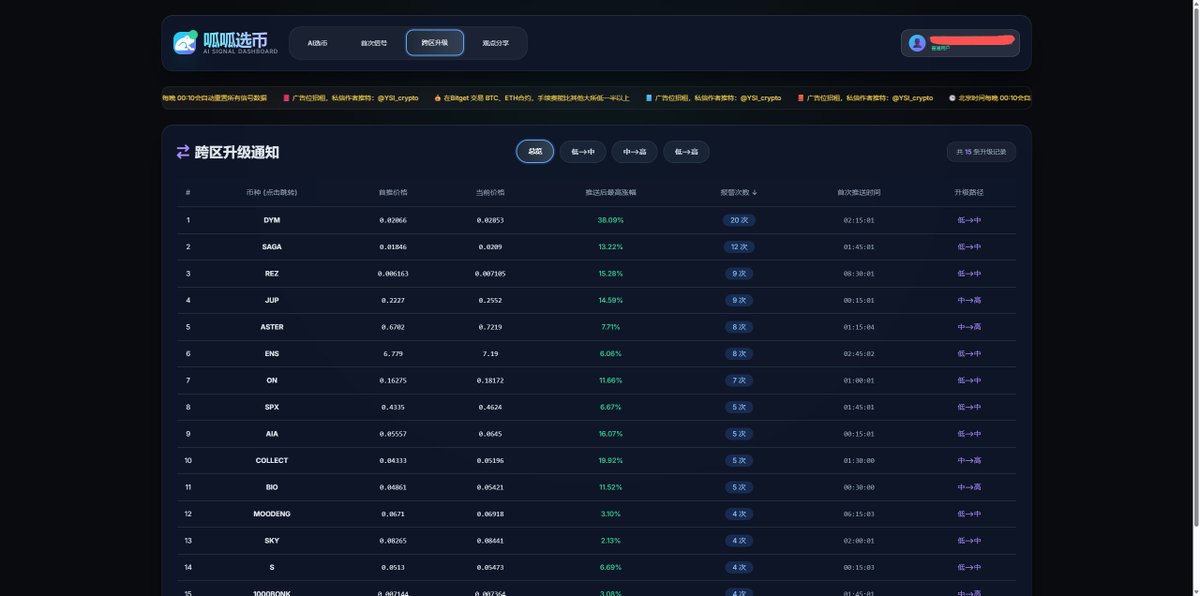Sort by the 报警次数 column header

[x=739, y=192]
